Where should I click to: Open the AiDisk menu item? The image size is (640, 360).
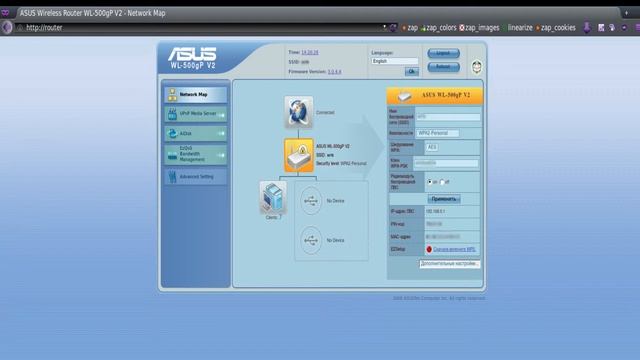(196, 133)
